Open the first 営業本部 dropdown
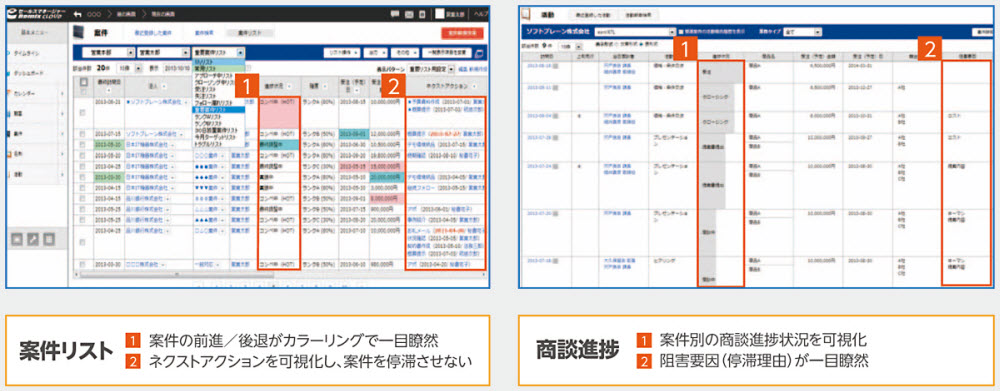Viewport: 1000px width, 391px height. [109, 53]
